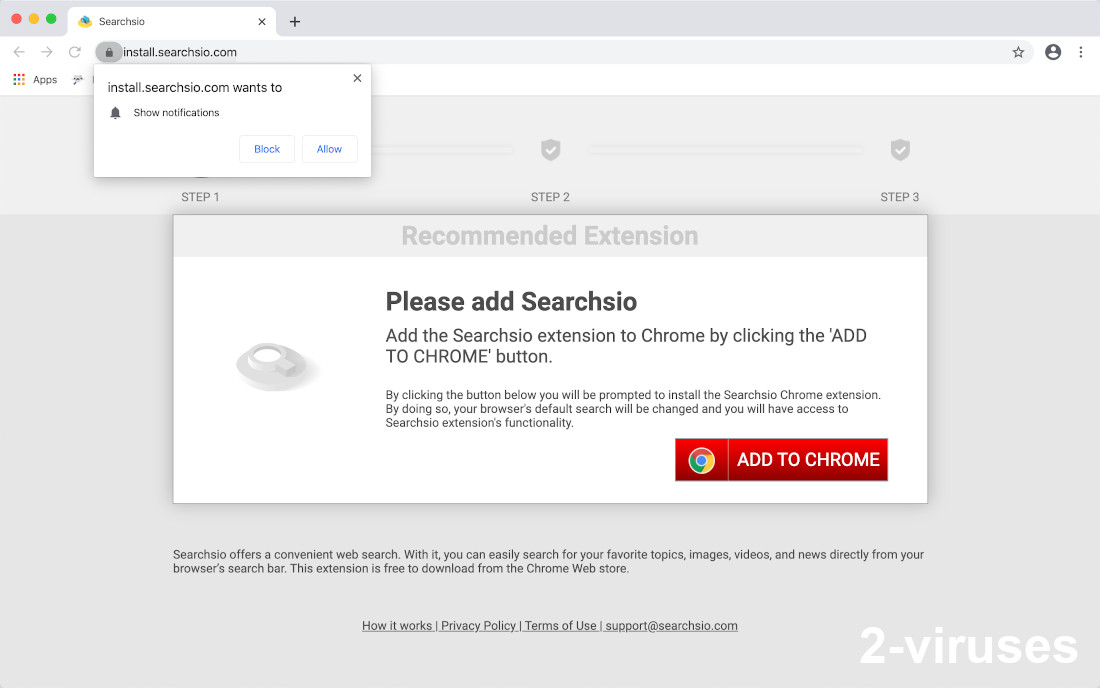This screenshot has height=688, width=1100.
Task: Block notifications from install.searchsio.com
Action: pos(266,148)
